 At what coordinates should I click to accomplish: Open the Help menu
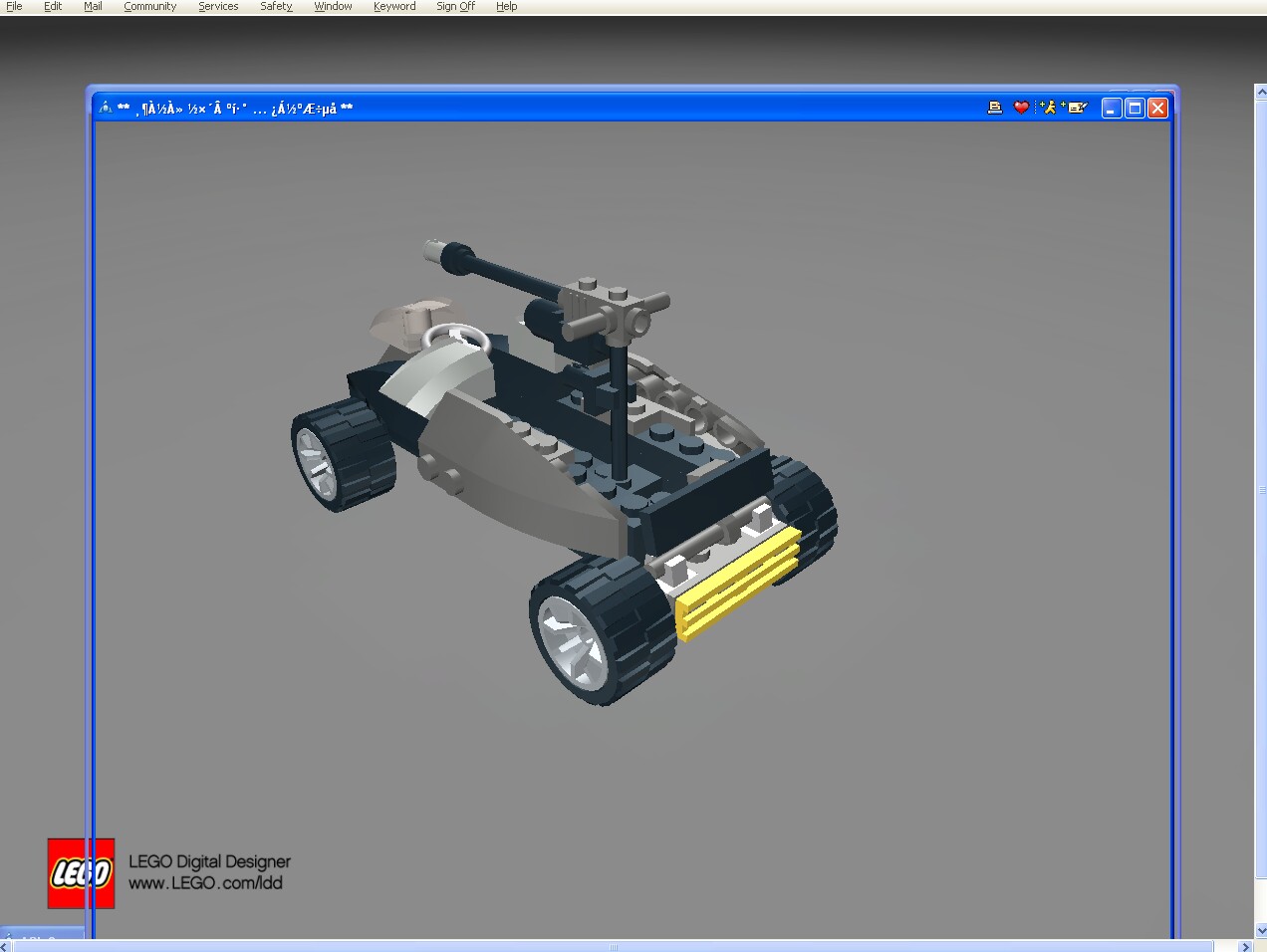point(506,6)
